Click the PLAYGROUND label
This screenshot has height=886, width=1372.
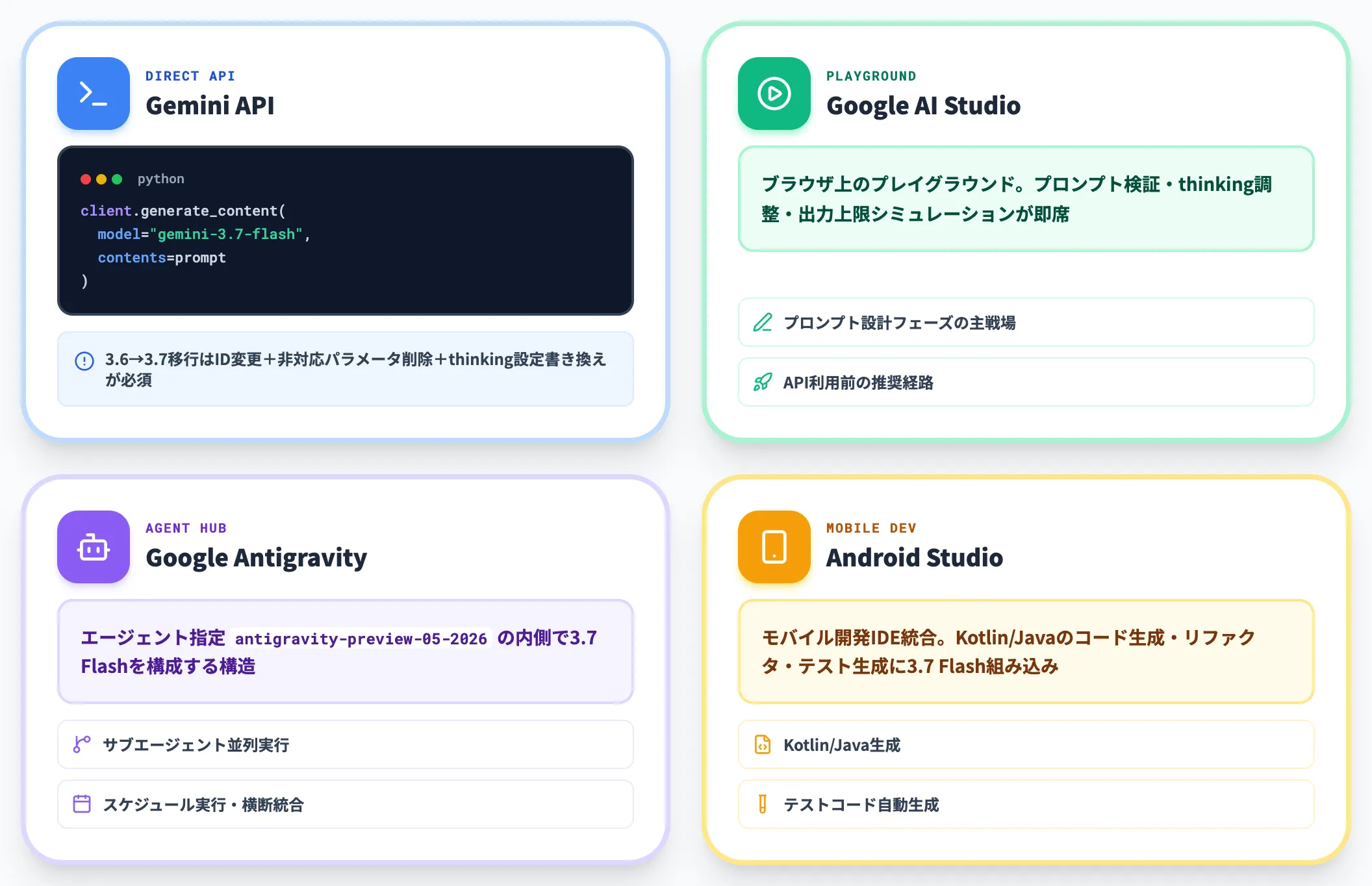pyautogui.click(x=871, y=76)
